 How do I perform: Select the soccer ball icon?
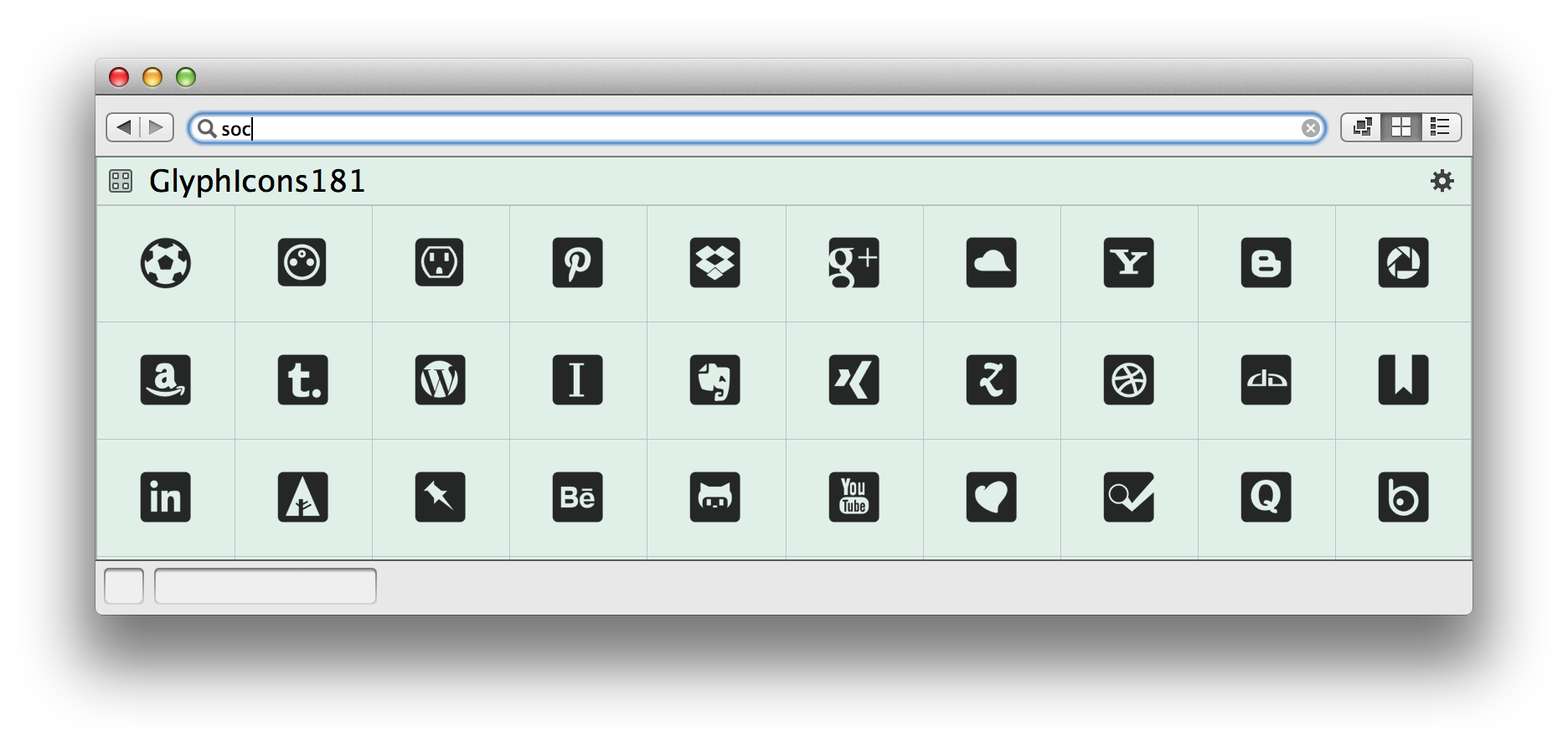point(165,263)
